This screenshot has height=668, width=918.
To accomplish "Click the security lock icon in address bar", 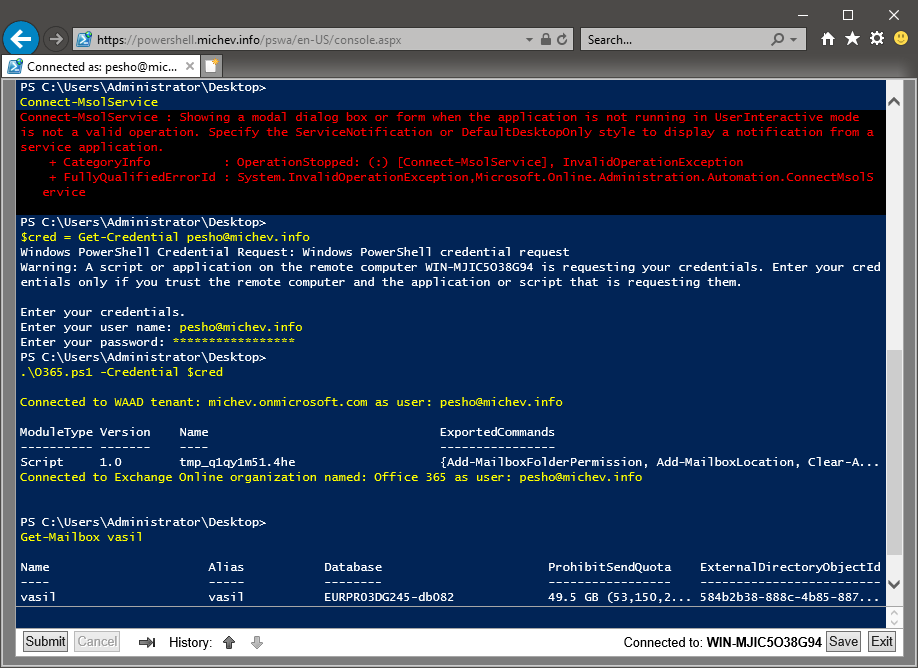I will coord(546,39).
